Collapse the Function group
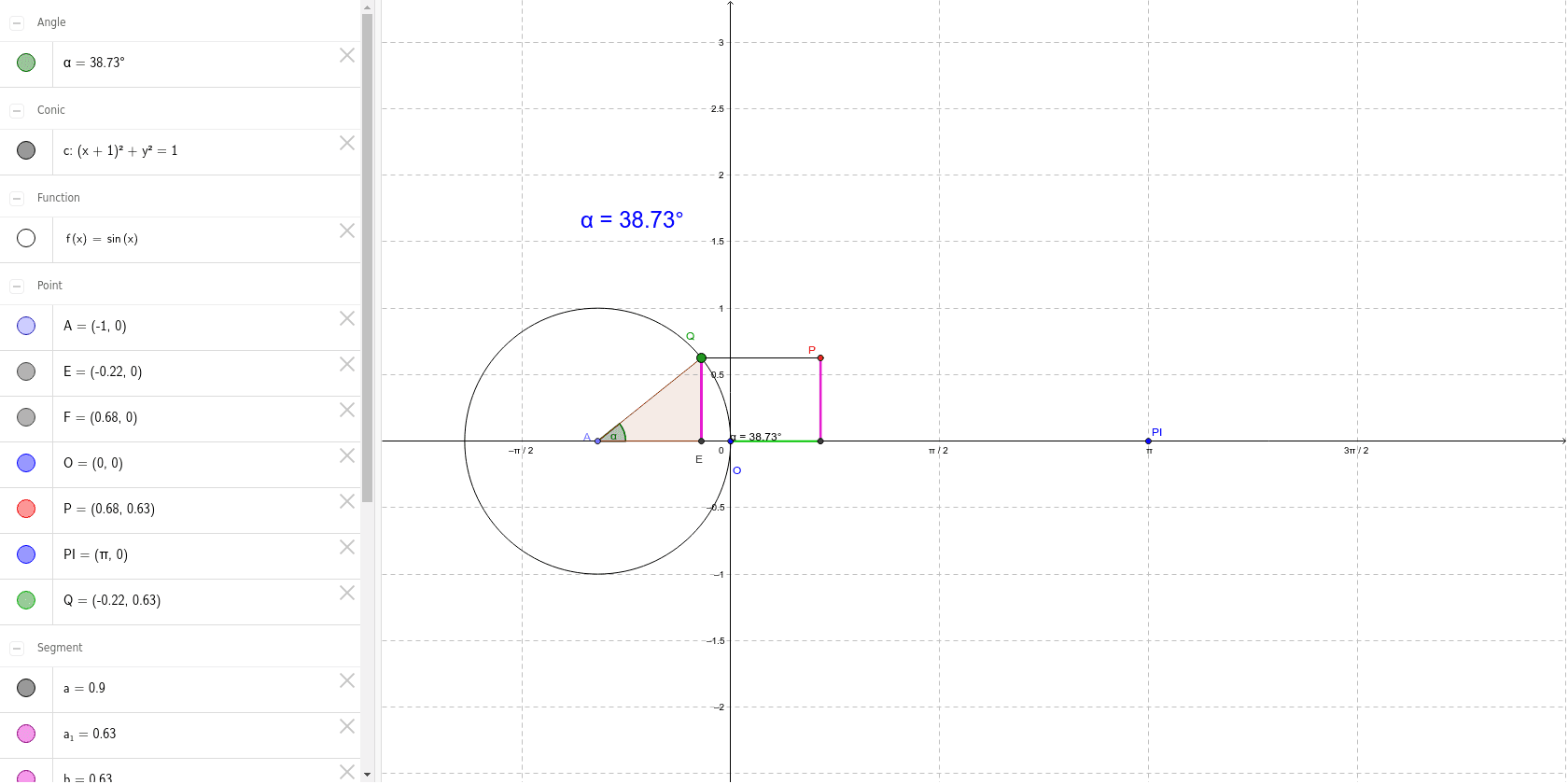 [x=17, y=198]
